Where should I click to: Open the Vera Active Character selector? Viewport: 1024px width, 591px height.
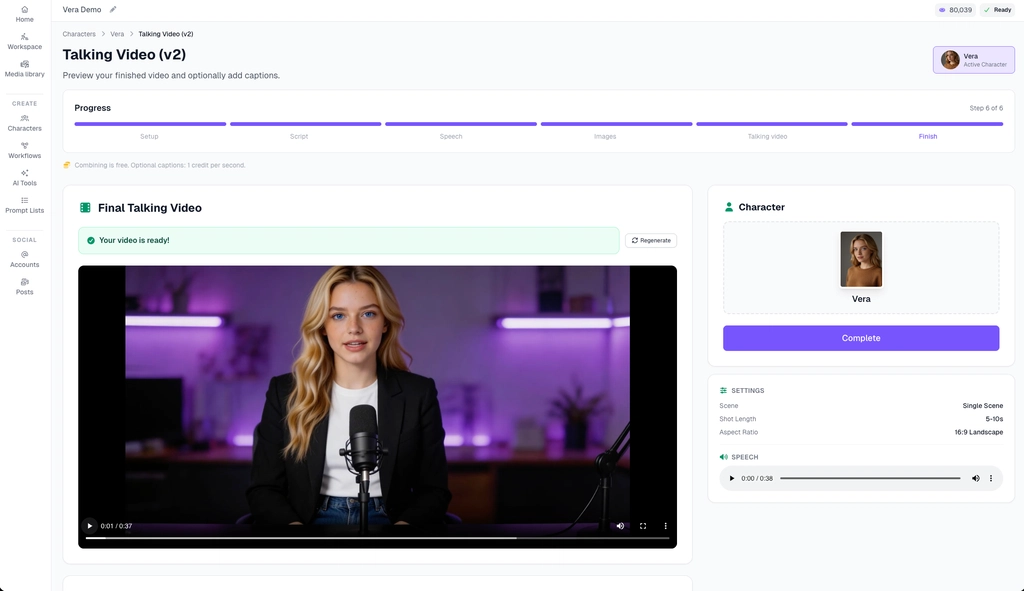966,60
